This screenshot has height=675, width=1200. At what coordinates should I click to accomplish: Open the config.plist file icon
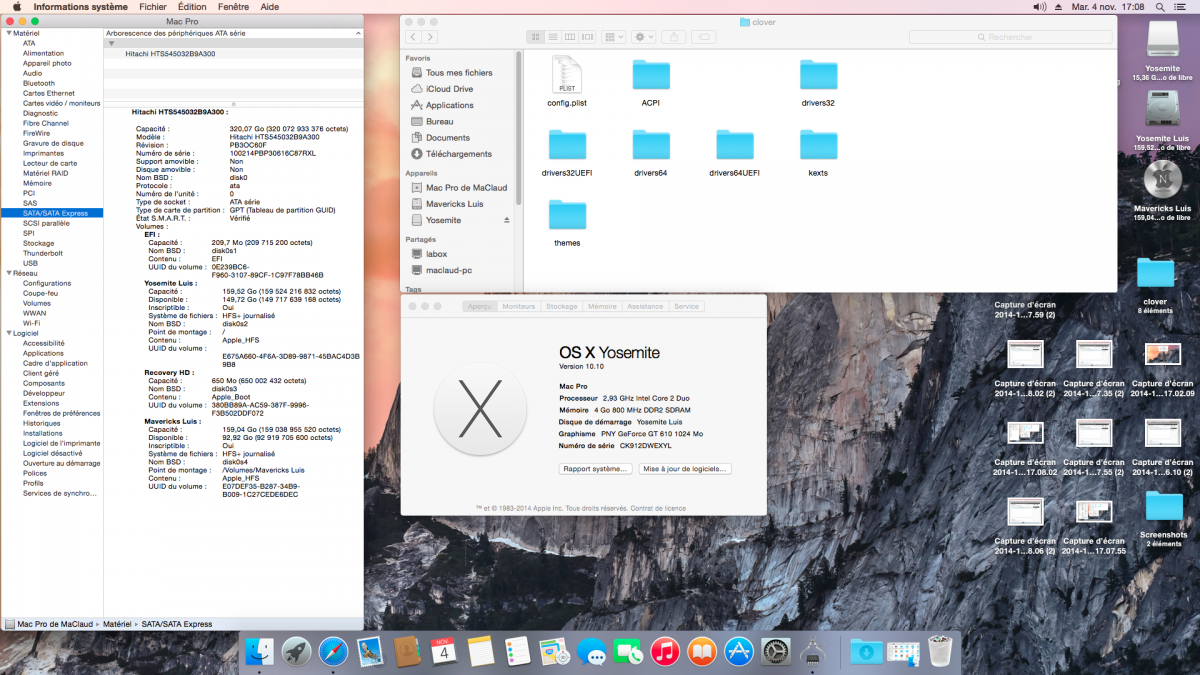coord(566,76)
